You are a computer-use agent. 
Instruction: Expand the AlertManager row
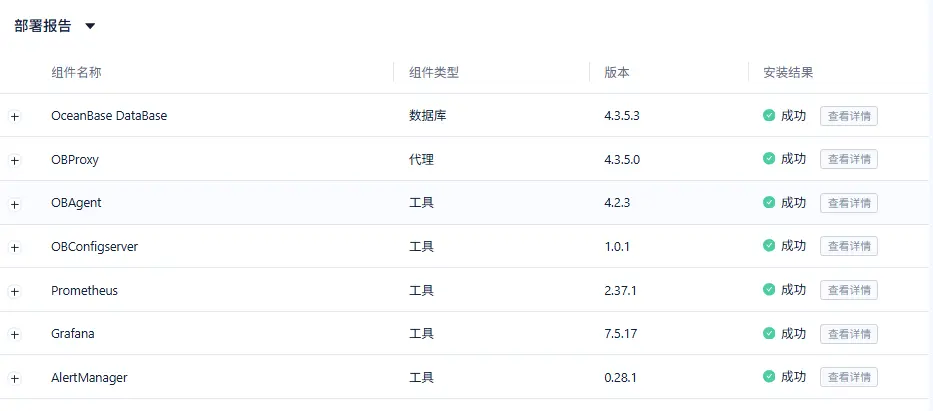[15, 379]
